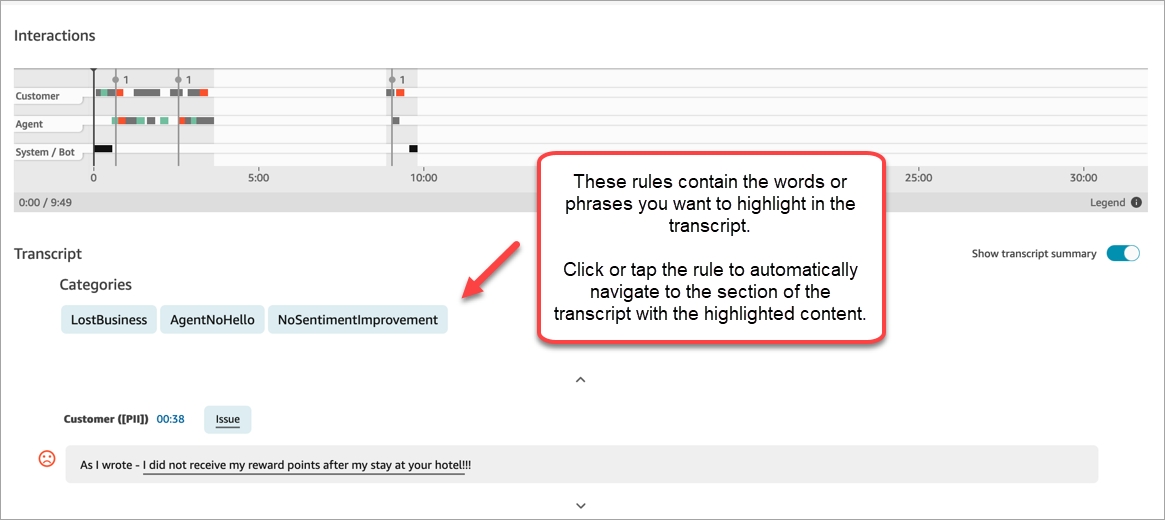Screen dimensions: 1165x520
Task: Select the LostBusiness category
Action: [x=109, y=320]
